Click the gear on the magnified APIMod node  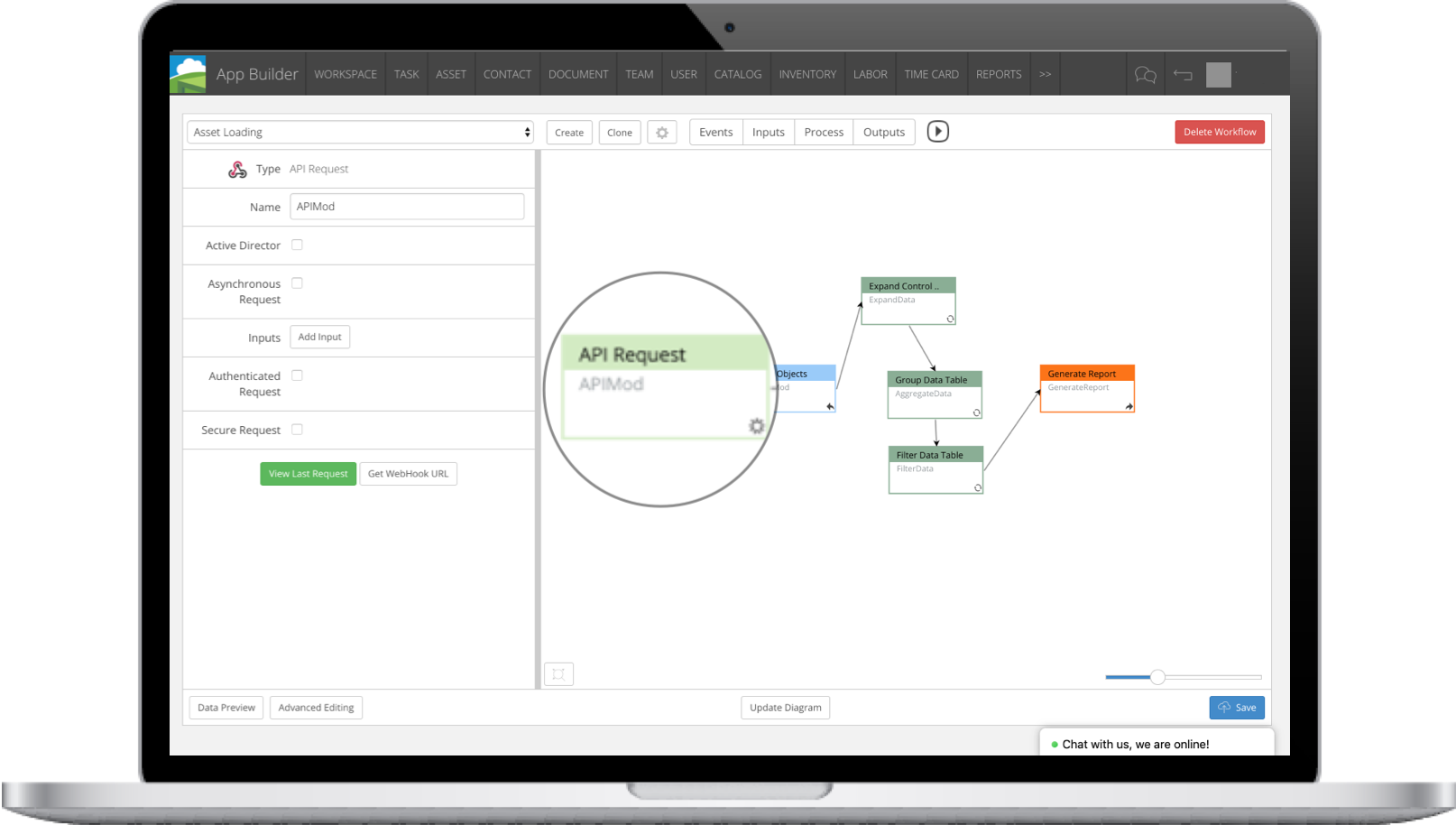coord(756,426)
